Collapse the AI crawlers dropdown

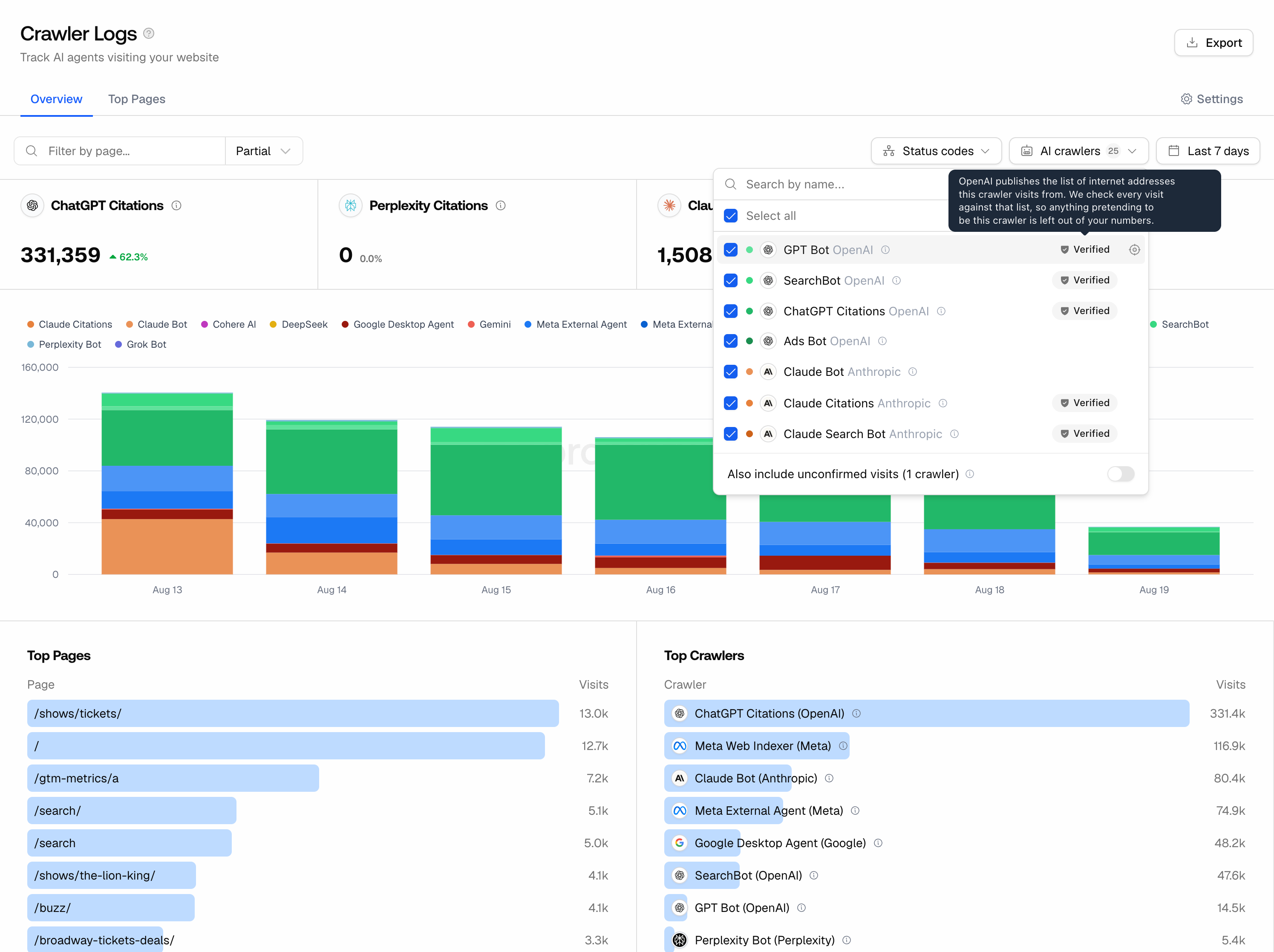coord(1078,151)
